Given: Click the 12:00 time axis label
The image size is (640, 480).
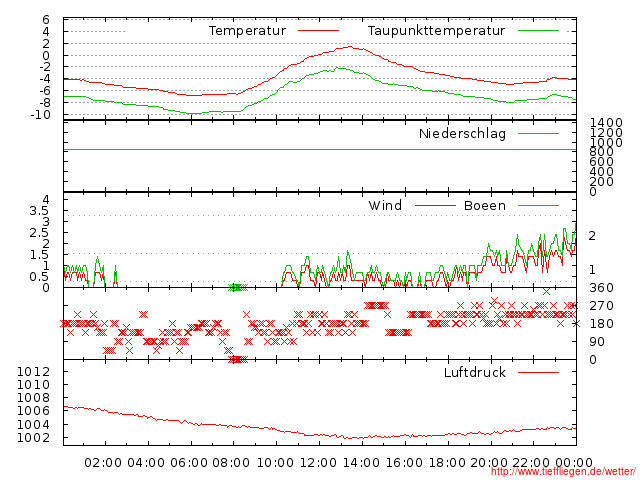Looking at the screenshot, I should click(318, 463).
